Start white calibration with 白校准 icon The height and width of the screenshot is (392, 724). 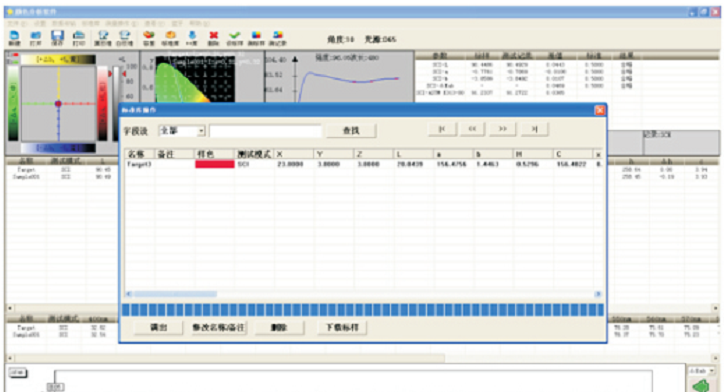pos(124,38)
